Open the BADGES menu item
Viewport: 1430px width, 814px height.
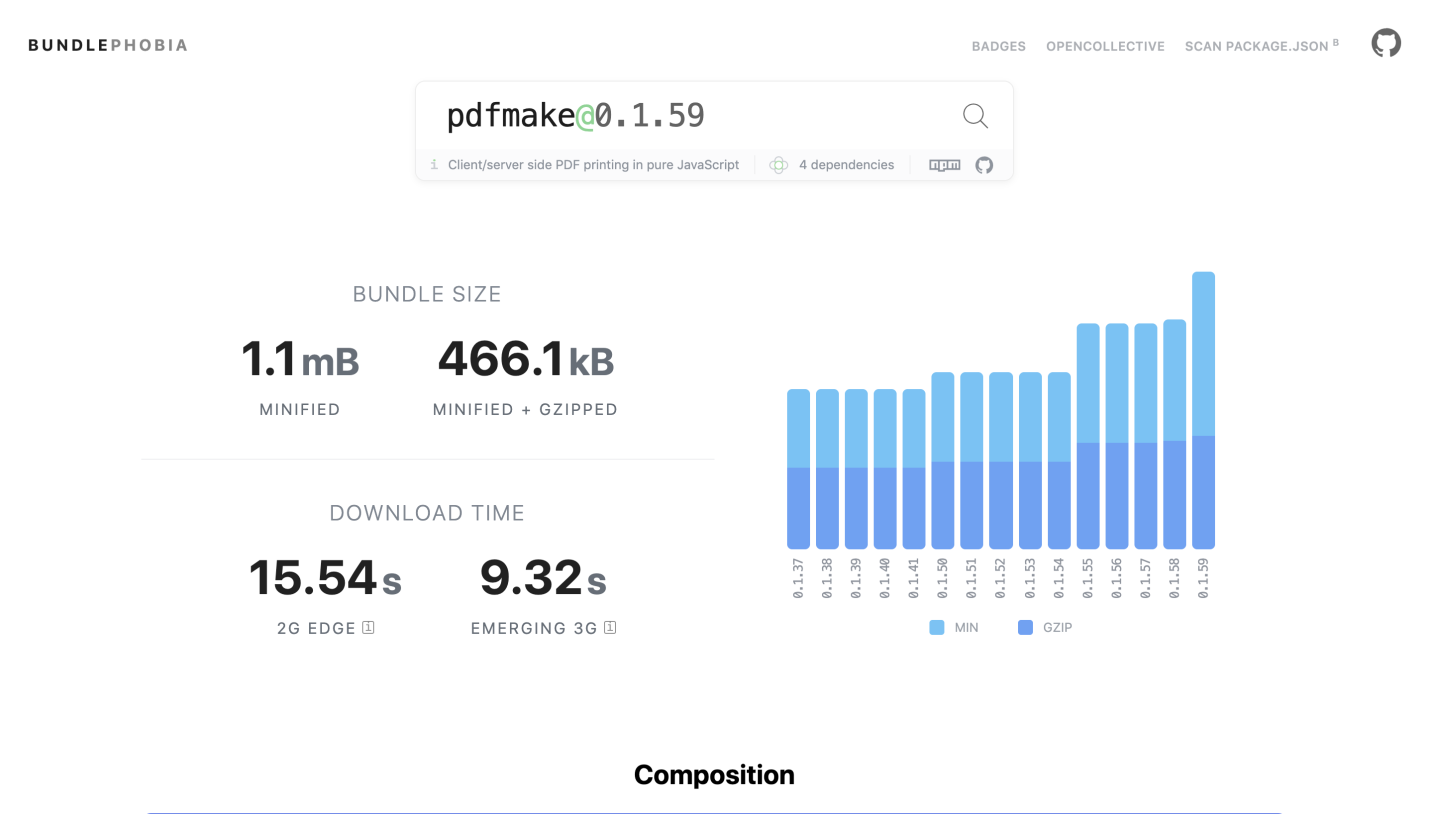pyautogui.click(x=998, y=46)
